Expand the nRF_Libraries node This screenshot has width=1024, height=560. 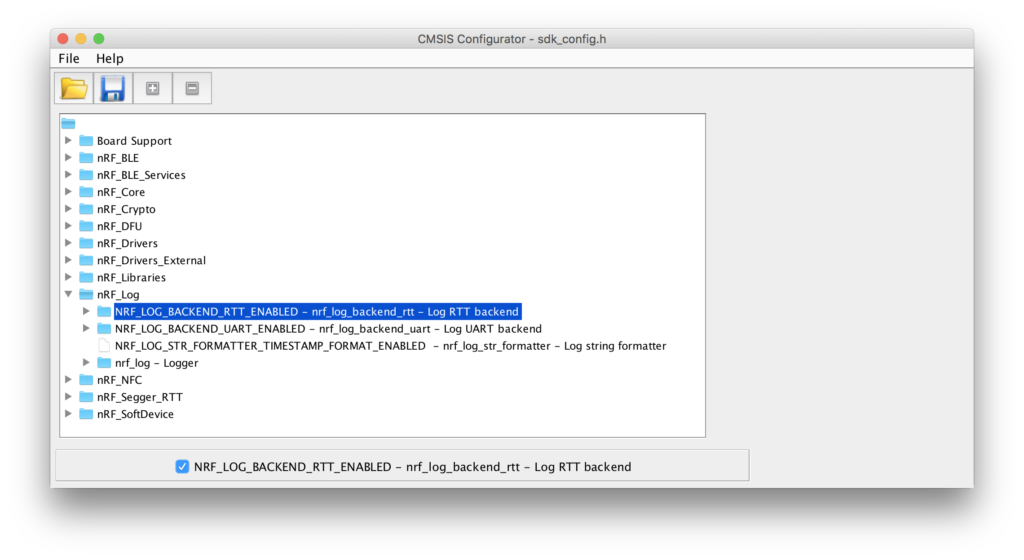point(68,277)
